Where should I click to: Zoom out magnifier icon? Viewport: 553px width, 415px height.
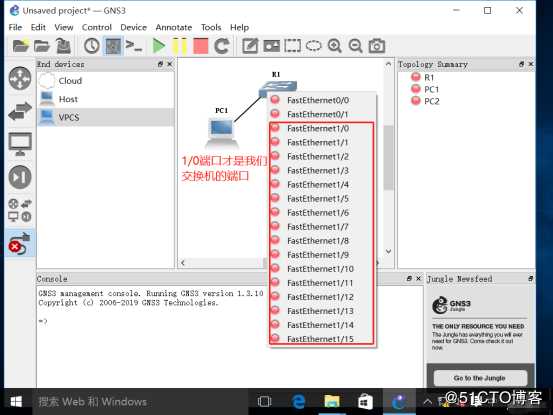point(356,46)
